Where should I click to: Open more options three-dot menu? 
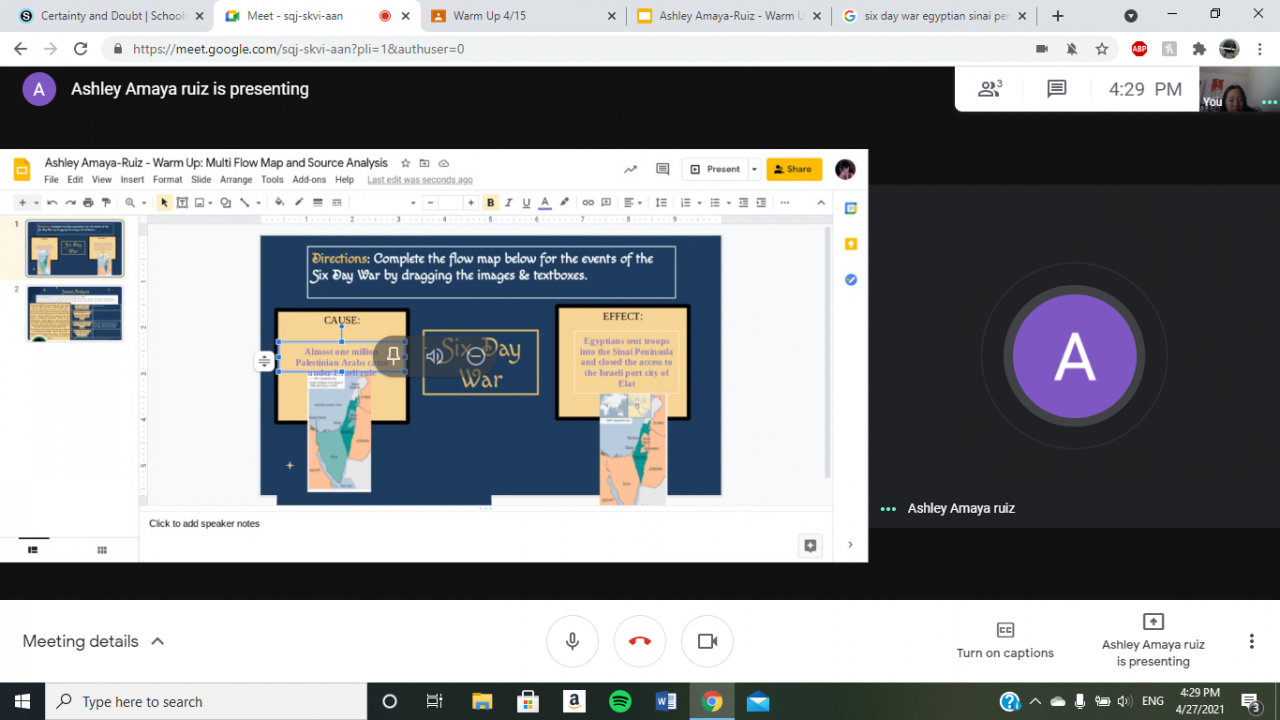coord(1251,641)
